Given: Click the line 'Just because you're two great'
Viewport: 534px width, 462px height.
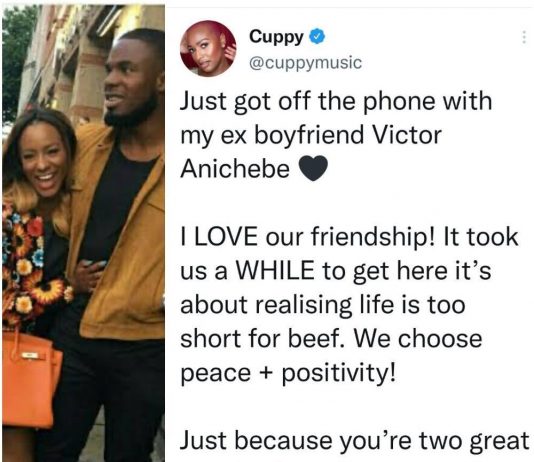Looking at the screenshot, I should pyautogui.click(x=355, y=440).
